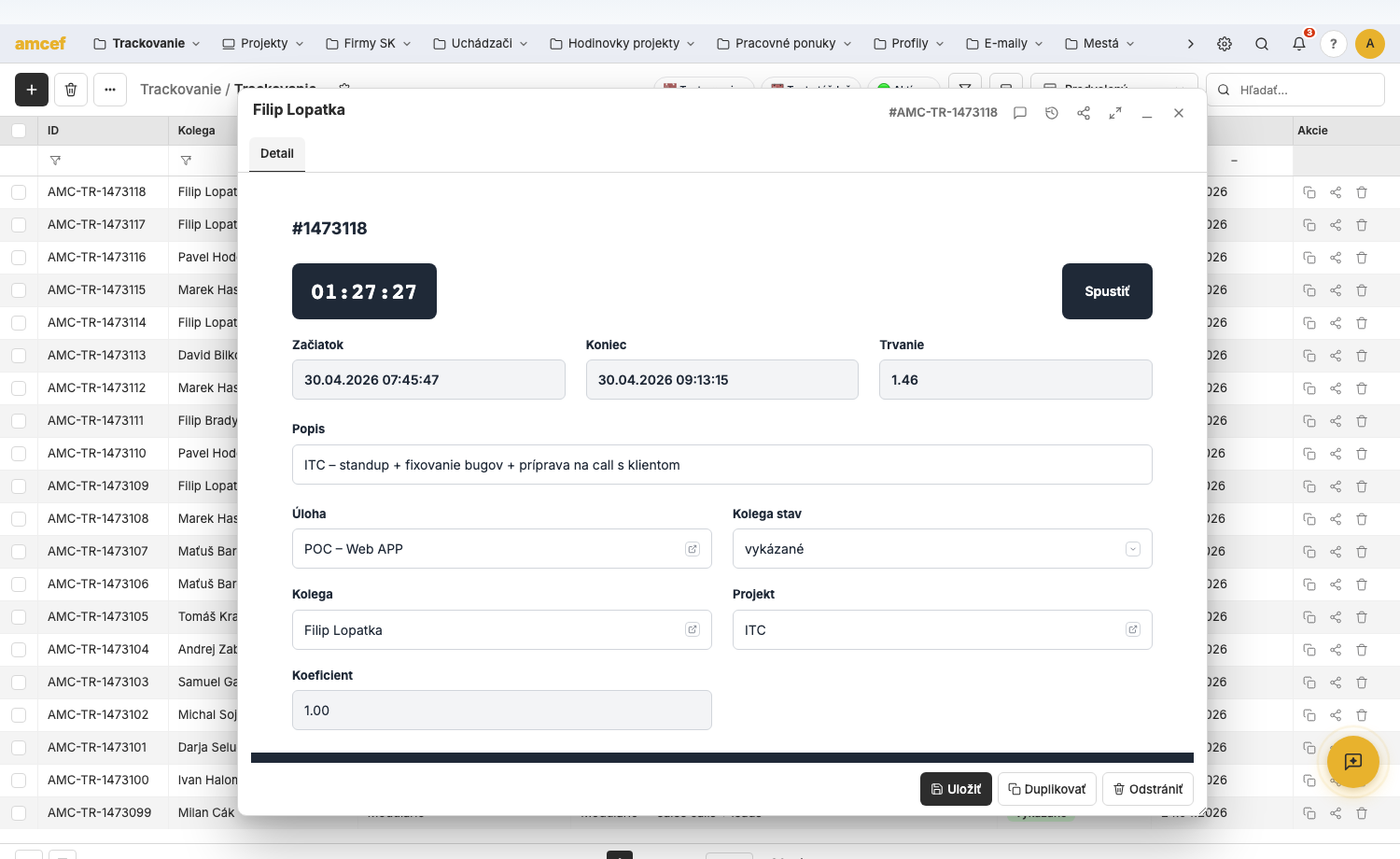Click the Spustiť timer button
Viewport: 1400px width, 859px height.
pyautogui.click(x=1107, y=291)
